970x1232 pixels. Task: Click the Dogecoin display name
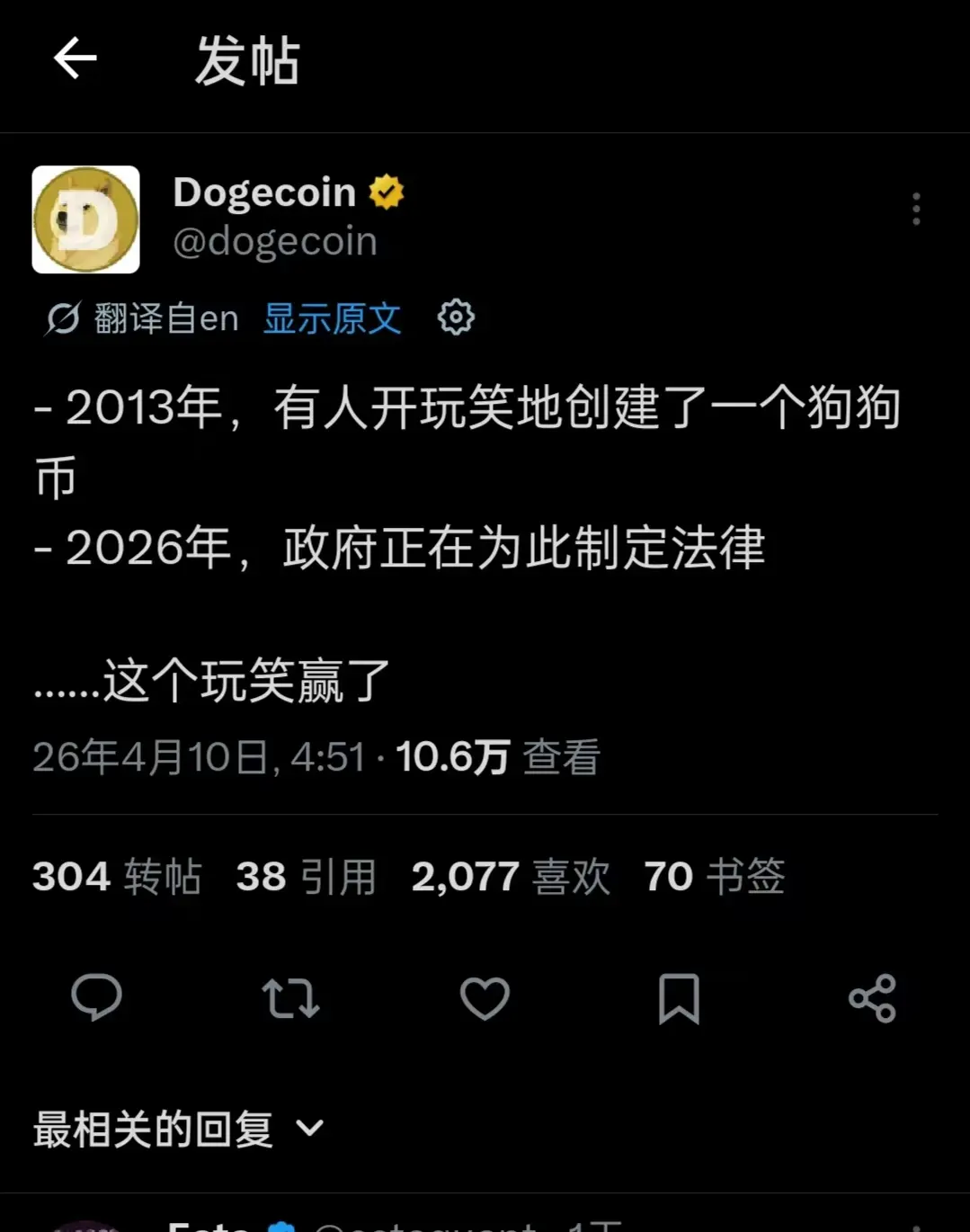(x=265, y=192)
